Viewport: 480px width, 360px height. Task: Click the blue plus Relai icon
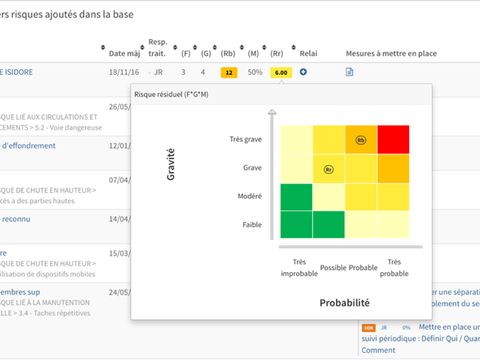tap(303, 72)
